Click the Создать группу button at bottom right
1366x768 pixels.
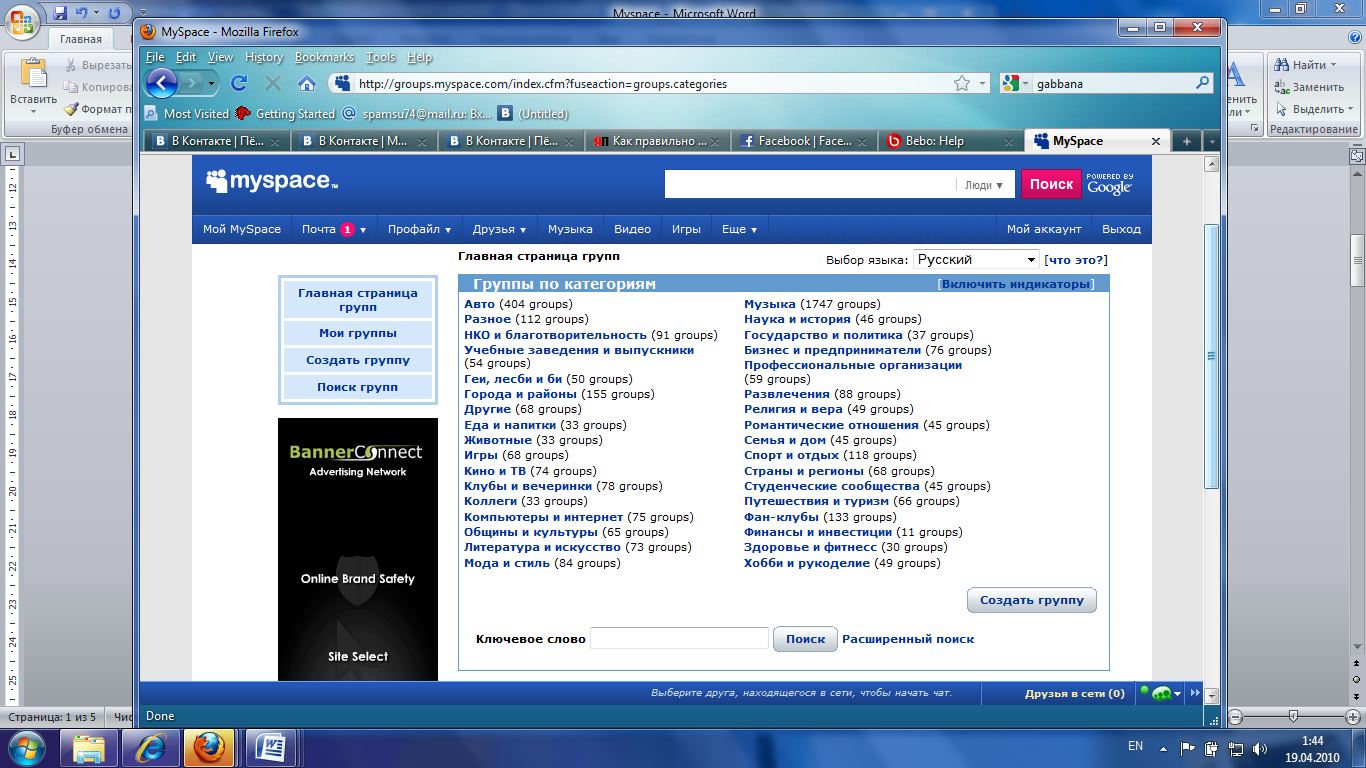click(x=1032, y=600)
